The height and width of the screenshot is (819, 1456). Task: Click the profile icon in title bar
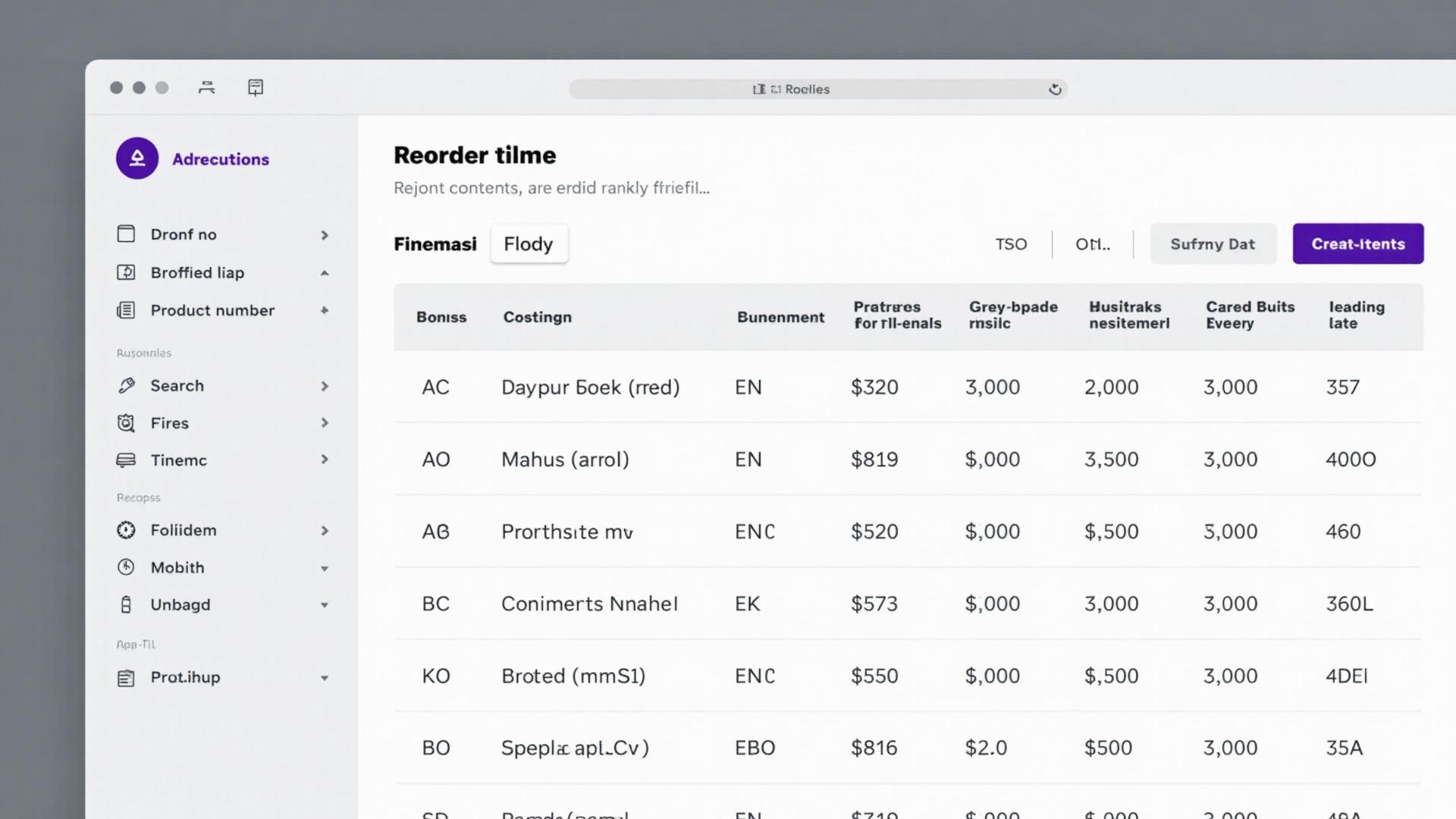206,88
